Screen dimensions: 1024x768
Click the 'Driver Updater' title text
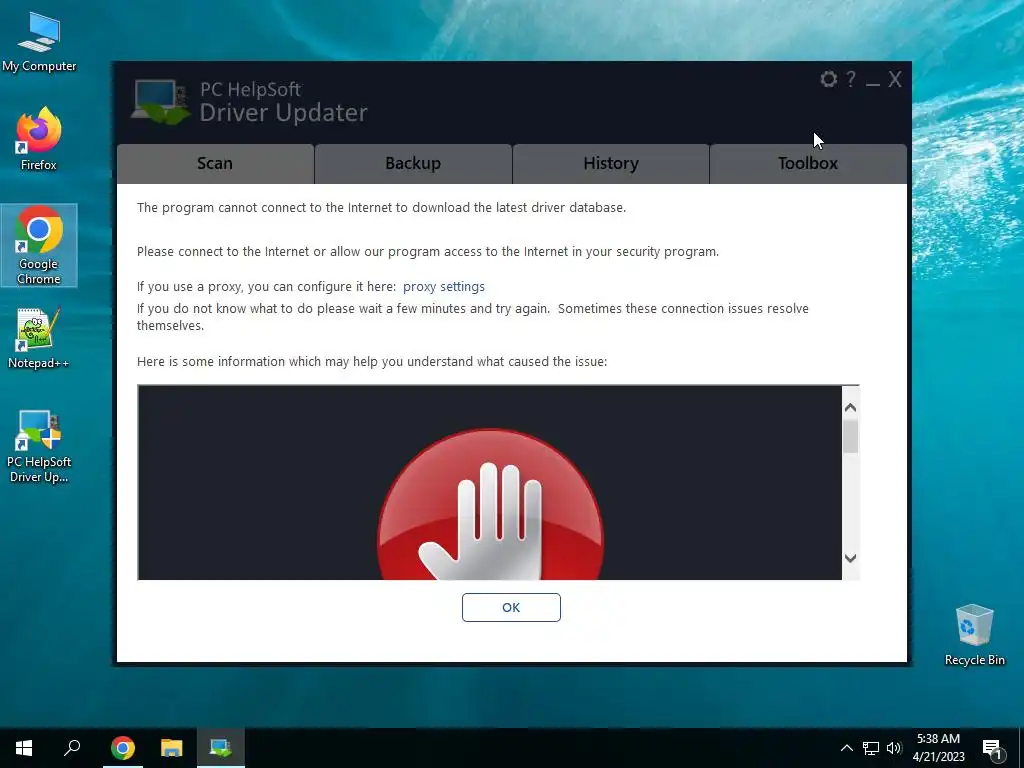coord(283,113)
